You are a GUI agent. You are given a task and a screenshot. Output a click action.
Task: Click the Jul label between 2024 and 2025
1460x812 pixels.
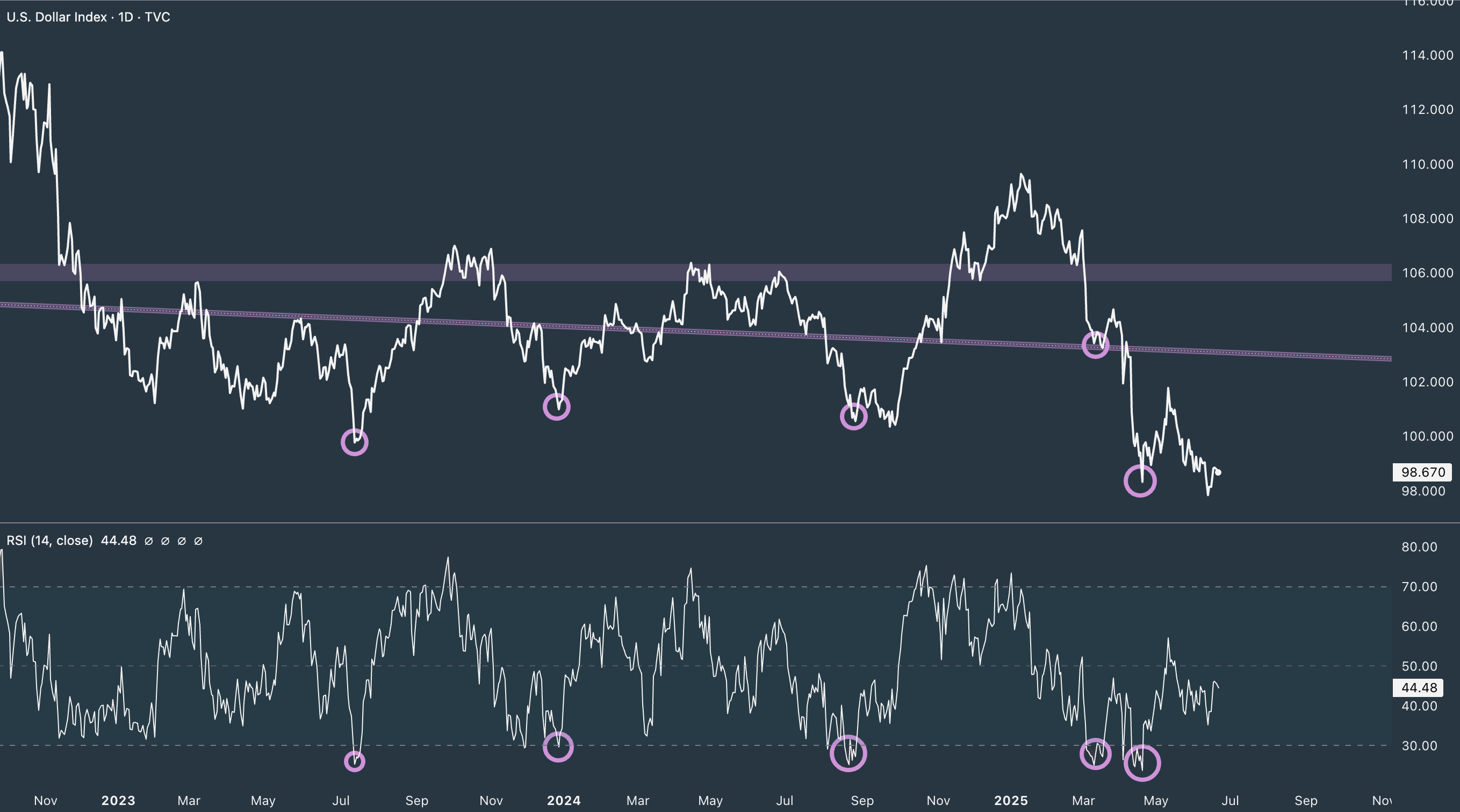(x=785, y=801)
